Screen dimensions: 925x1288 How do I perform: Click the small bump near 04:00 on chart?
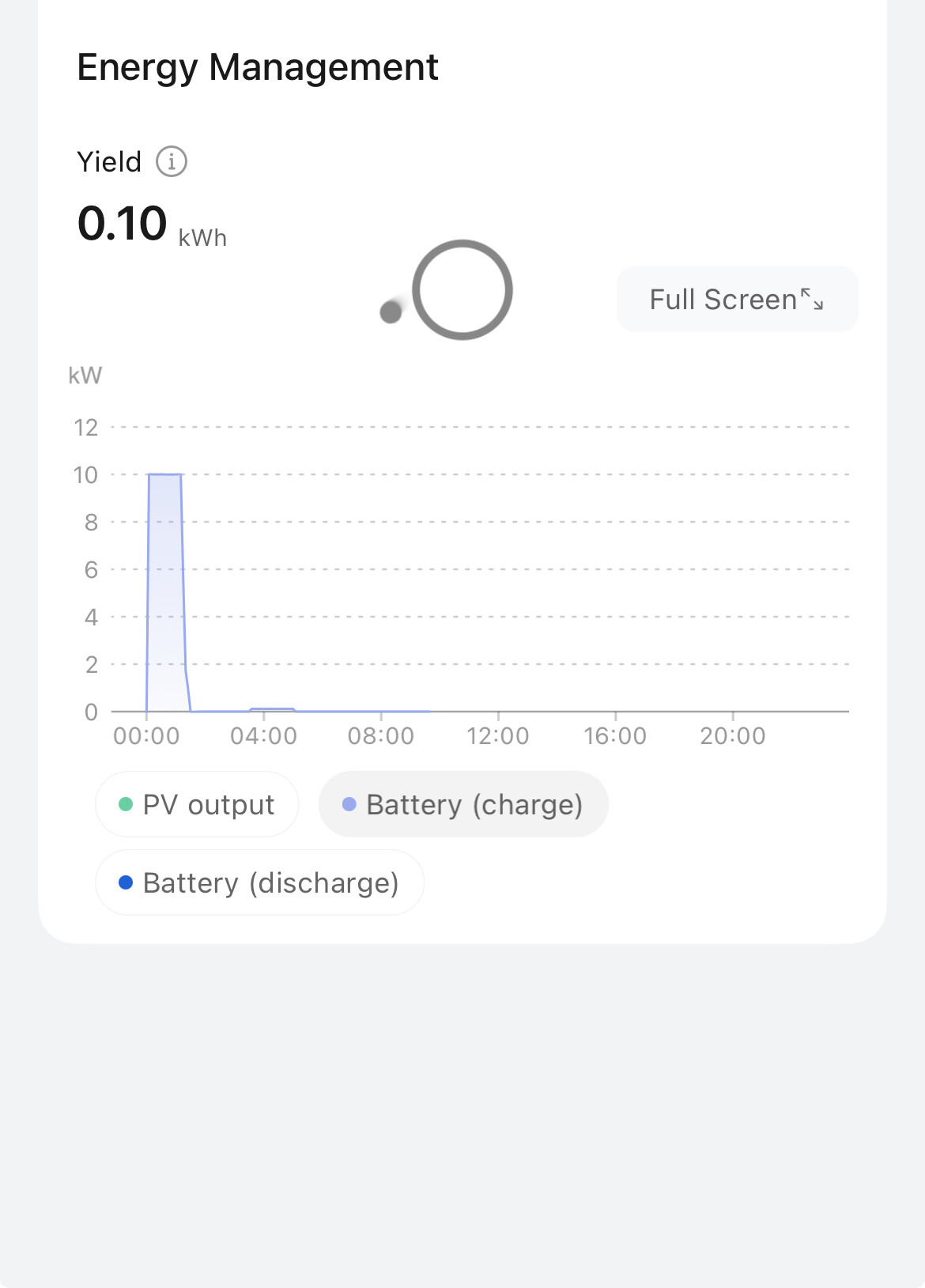tap(272, 709)
